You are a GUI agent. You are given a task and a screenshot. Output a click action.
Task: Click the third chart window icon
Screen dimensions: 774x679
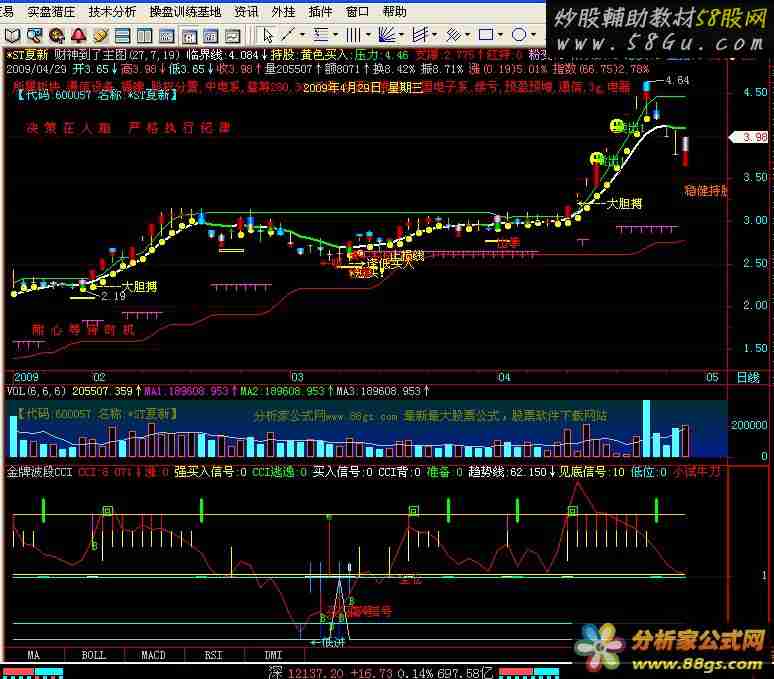[211, 36]
